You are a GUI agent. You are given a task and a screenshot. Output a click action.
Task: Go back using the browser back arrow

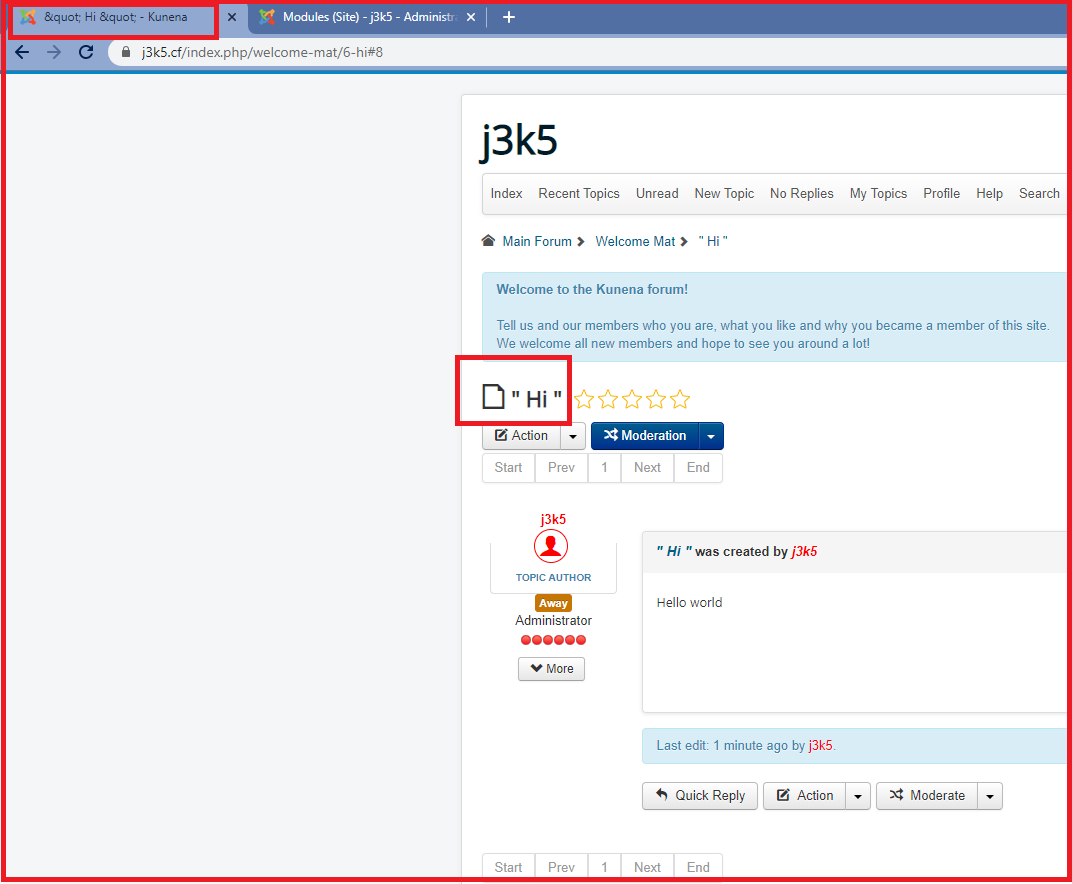[22, 52]
